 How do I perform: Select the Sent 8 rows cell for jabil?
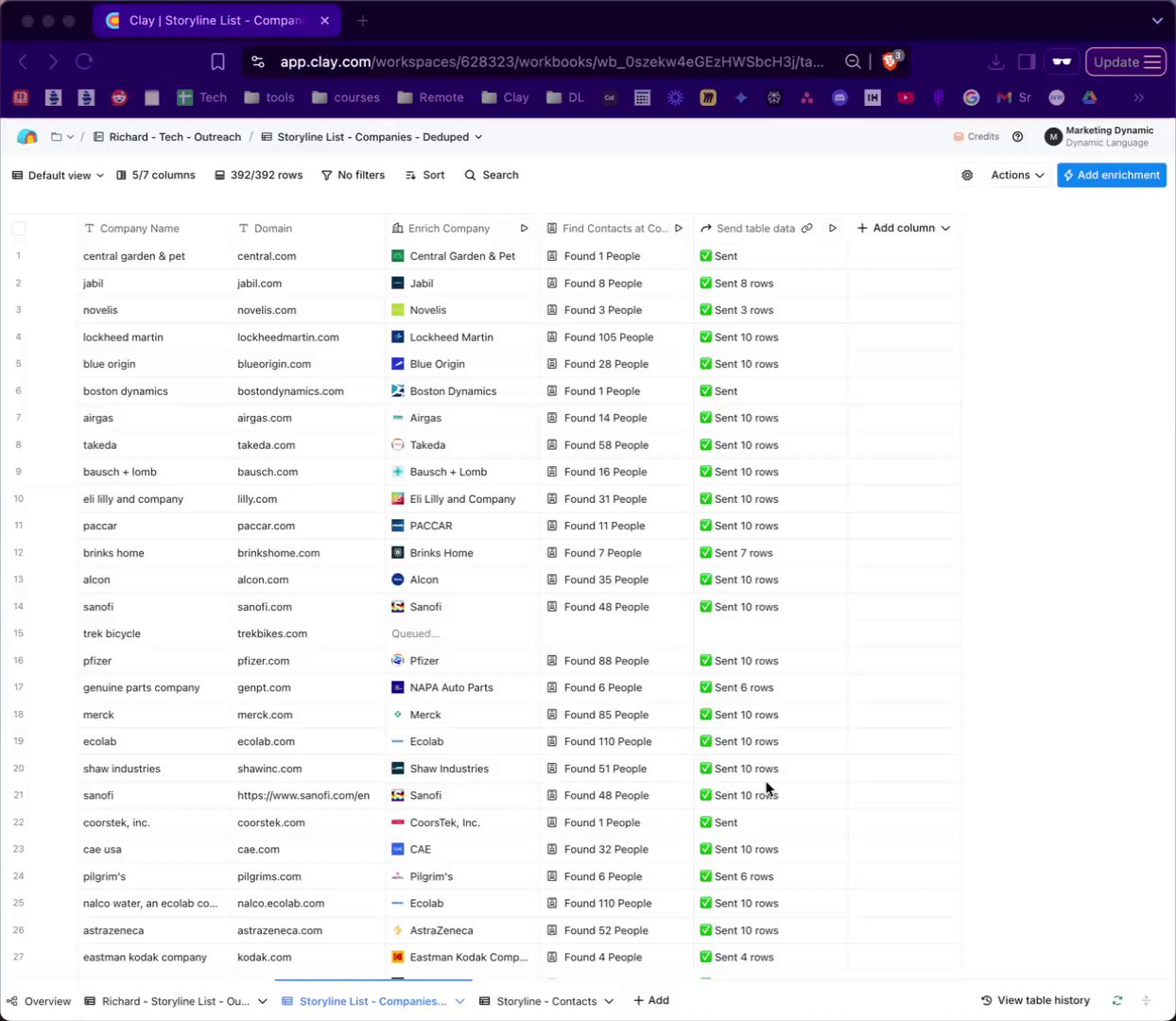[x=770, y=284]
